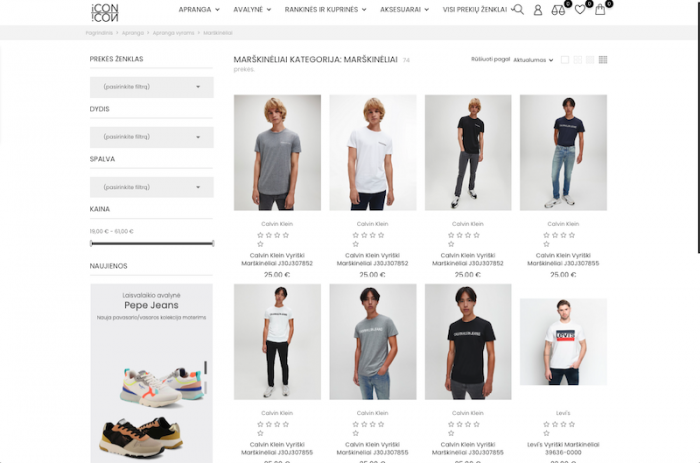Expand the Rankinės ir kuprinės menu
Image resolution: width=700 pixels, height=463 pixels.
coord(325,9)
